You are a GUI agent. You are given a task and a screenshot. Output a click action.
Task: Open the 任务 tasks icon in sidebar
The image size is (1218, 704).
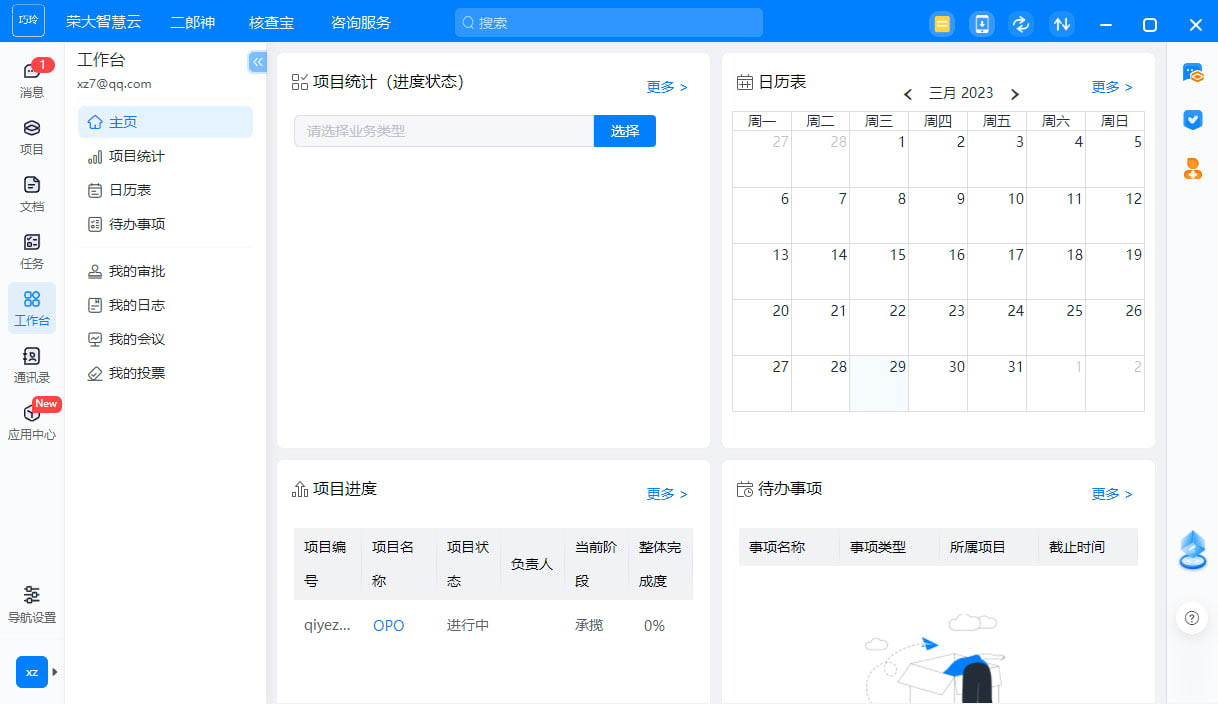coord(32,250)
